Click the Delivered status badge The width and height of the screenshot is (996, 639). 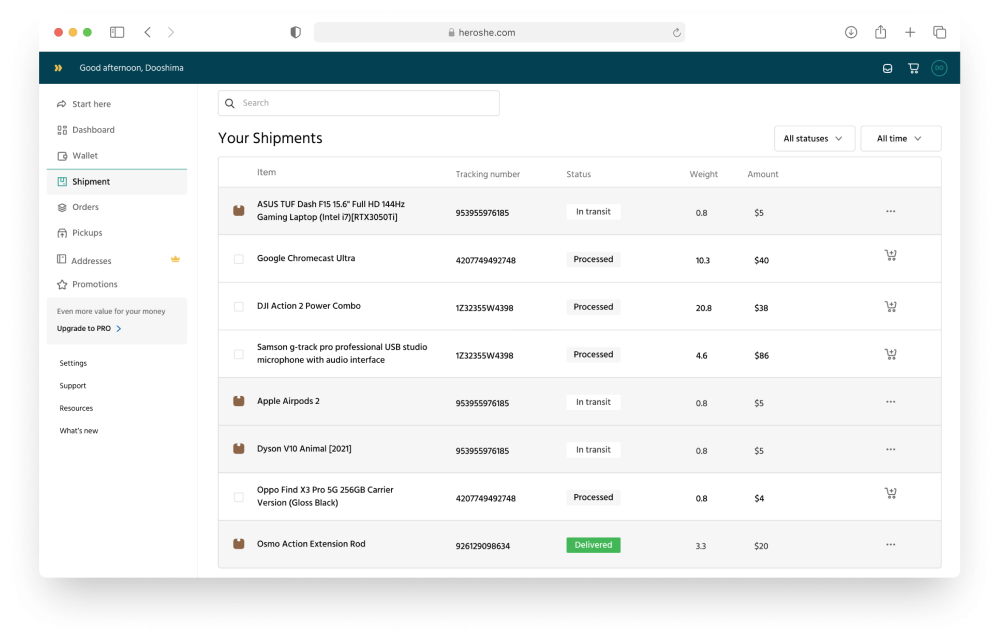point(593,545)
